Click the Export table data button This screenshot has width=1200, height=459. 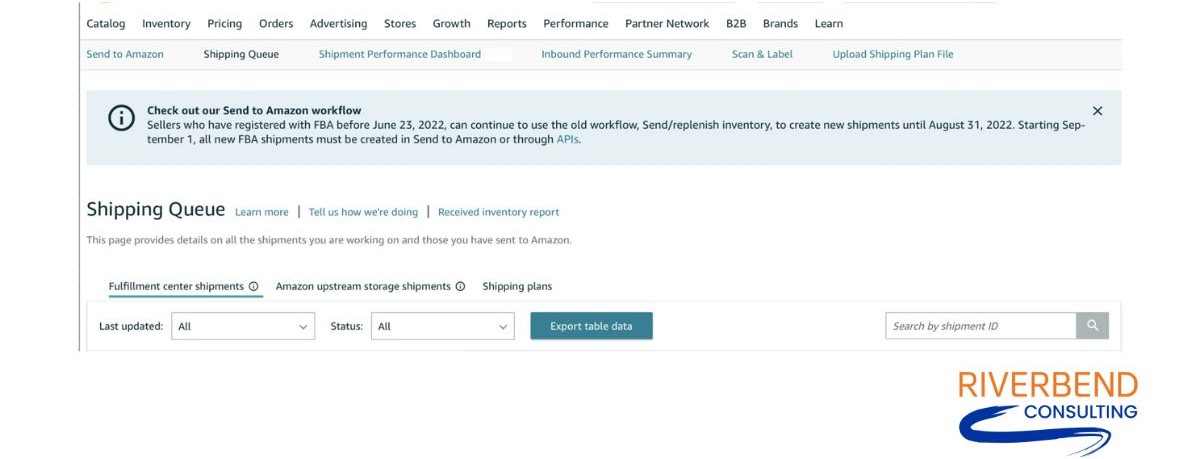tap(591, 326)
